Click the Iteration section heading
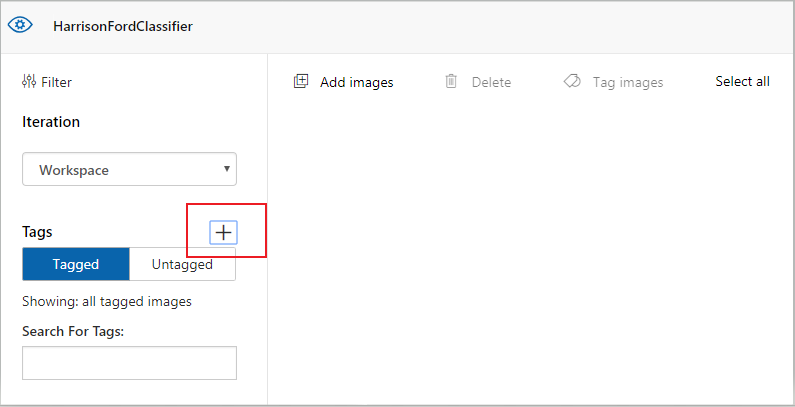The height and width of the screenshot is (407, 795). [51, 122]
